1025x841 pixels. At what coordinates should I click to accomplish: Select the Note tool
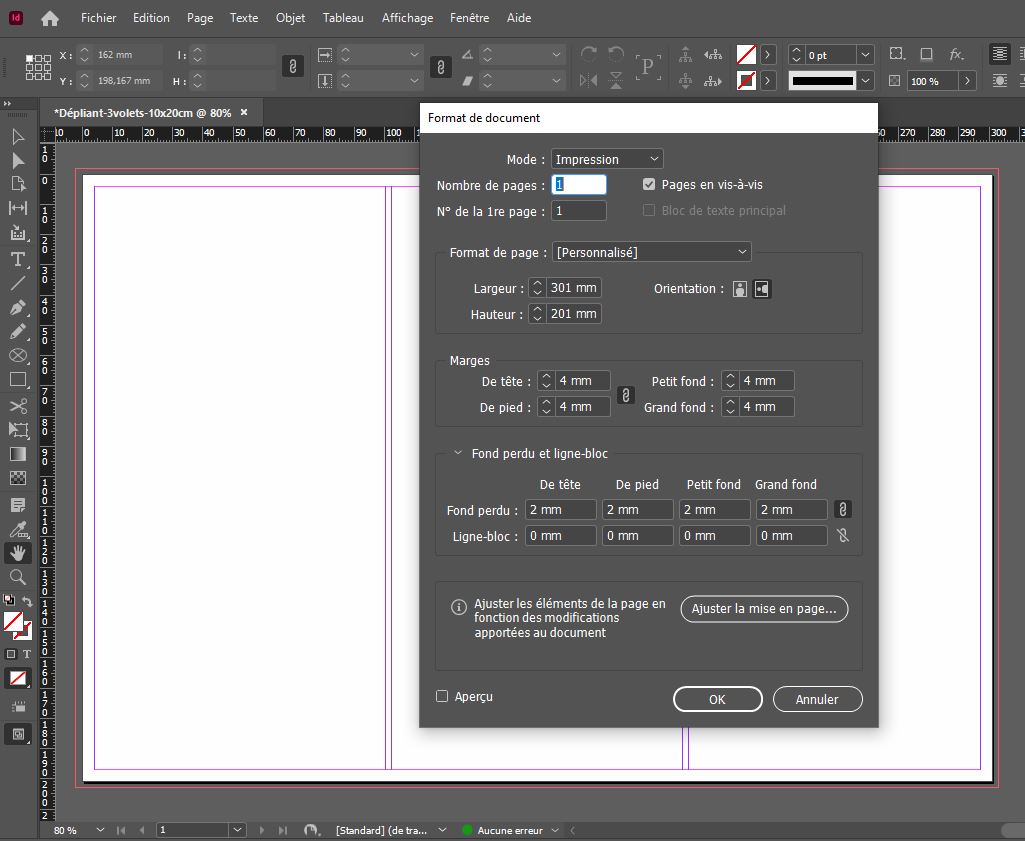(x=18, y=505)
